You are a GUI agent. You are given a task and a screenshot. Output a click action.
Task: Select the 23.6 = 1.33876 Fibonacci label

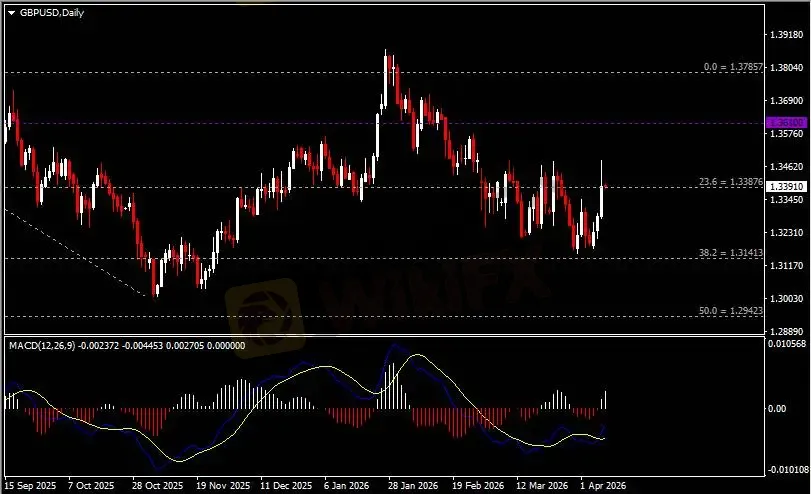731,182
